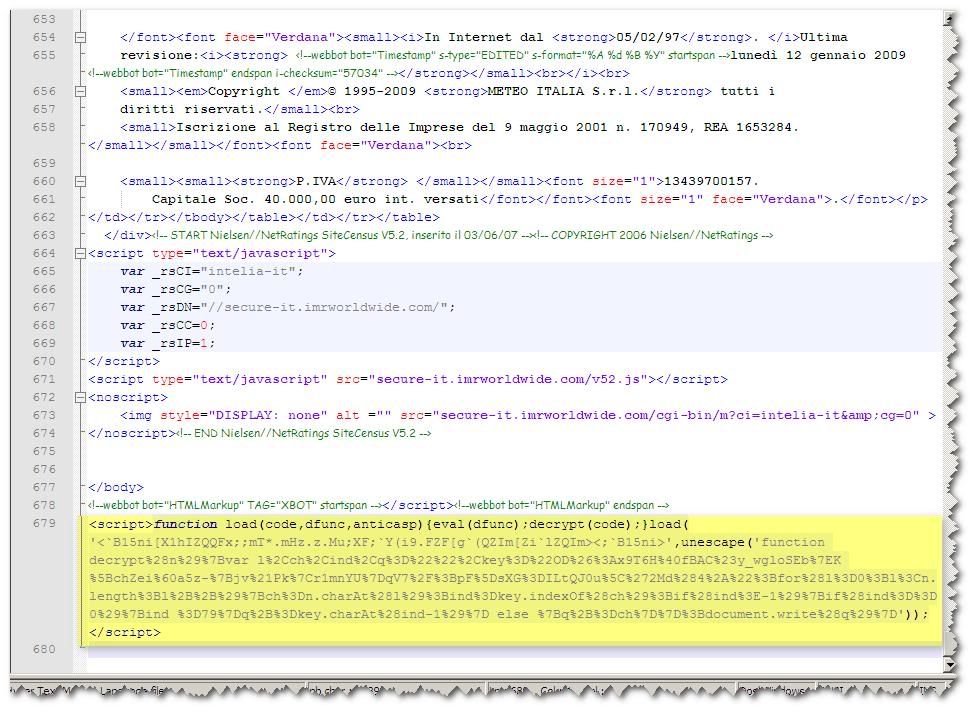Click line number 665 in the margin
The image size is (976, 713).
click(43, 271)
